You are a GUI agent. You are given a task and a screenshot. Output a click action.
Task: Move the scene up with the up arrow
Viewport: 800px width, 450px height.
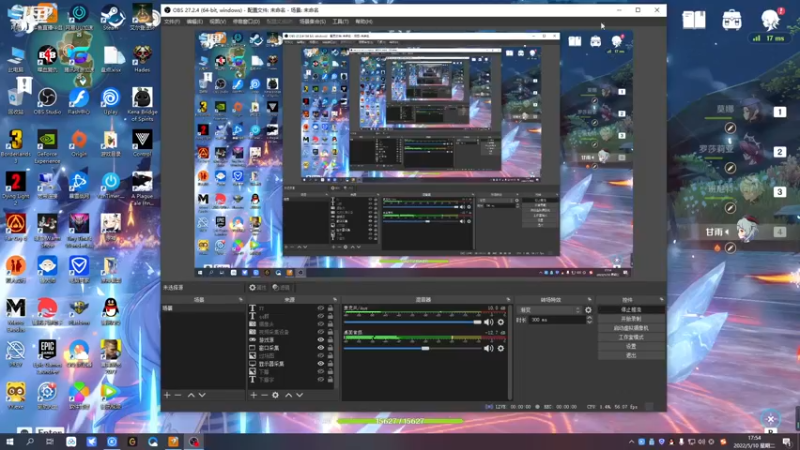pos(191,395)
